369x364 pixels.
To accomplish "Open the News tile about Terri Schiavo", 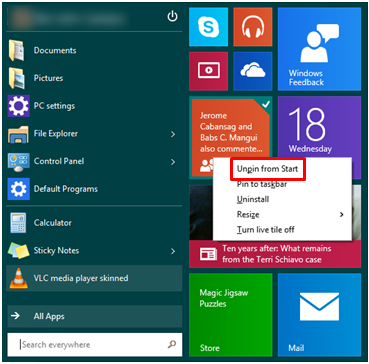I will click(275, 254).
